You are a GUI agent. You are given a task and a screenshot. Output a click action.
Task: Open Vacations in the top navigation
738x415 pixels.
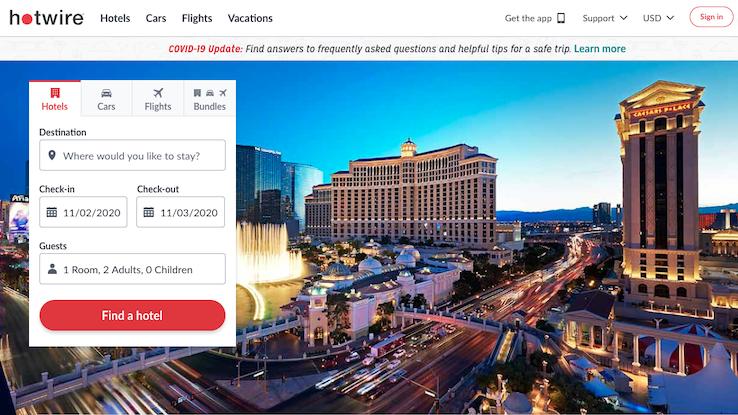pyautogui.click(x=250, y=18)
